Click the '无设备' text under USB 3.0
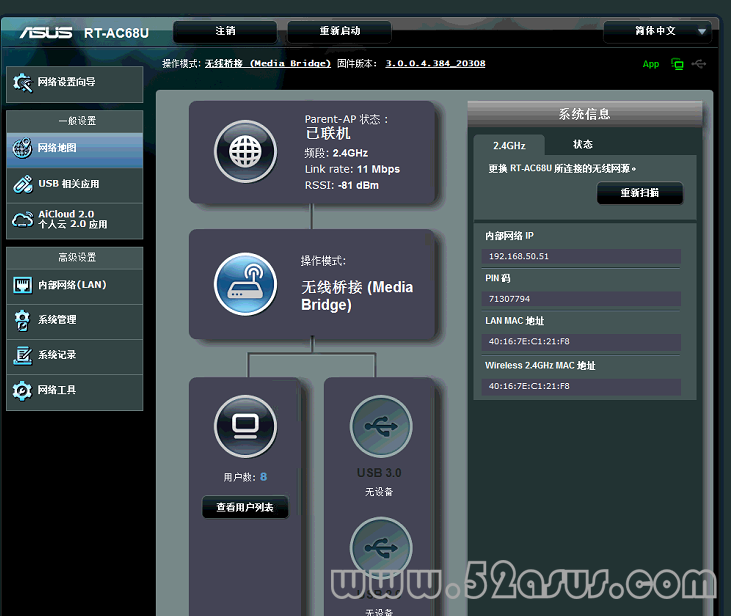The image size is (731, 616). pos(379,492)
